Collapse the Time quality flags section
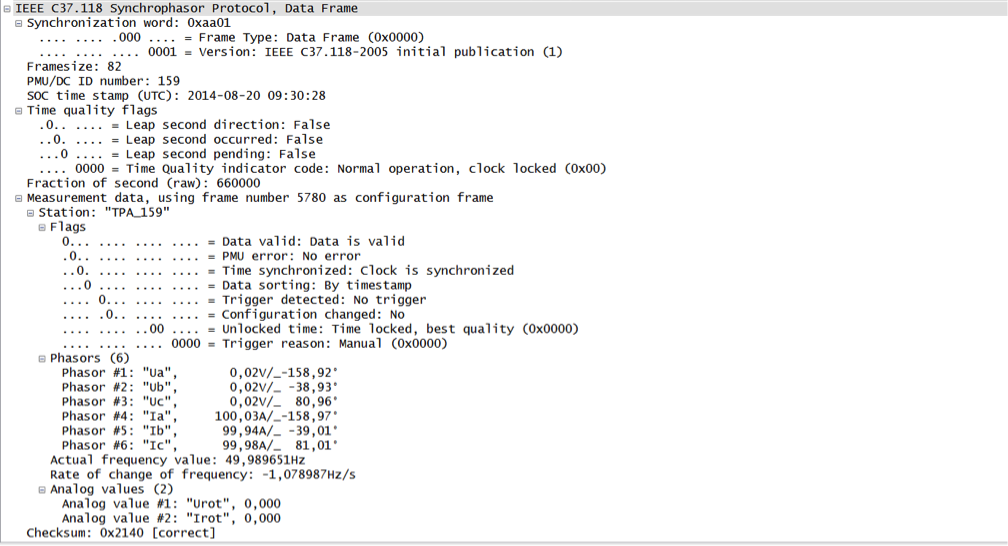The height and width of the screenshot is (546, 1008). pyautogui.click(x=19, y=110)
